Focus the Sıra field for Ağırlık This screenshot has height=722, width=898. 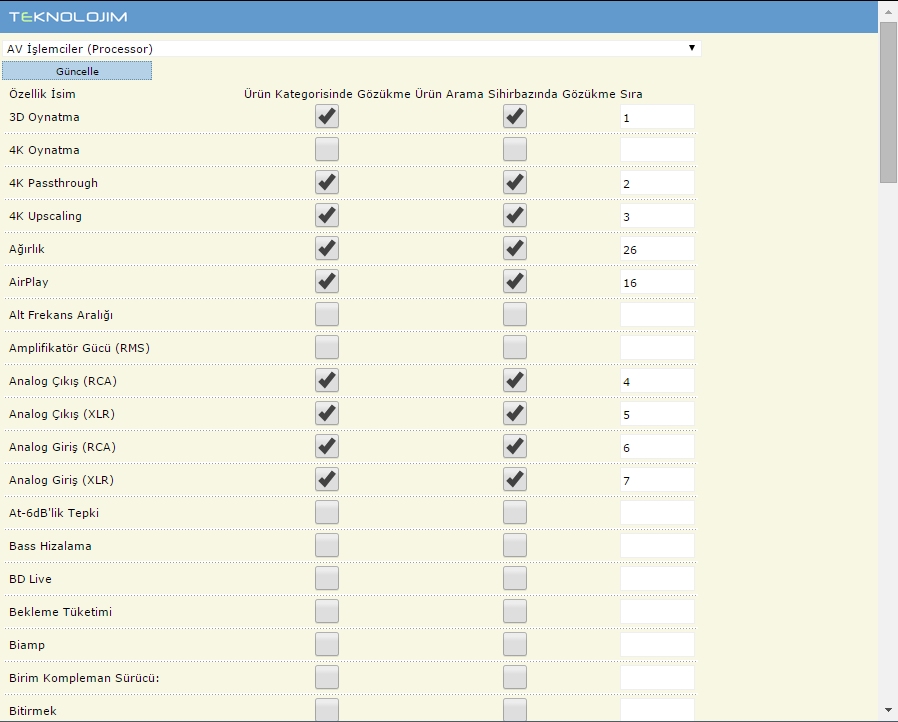coord(657,249)
